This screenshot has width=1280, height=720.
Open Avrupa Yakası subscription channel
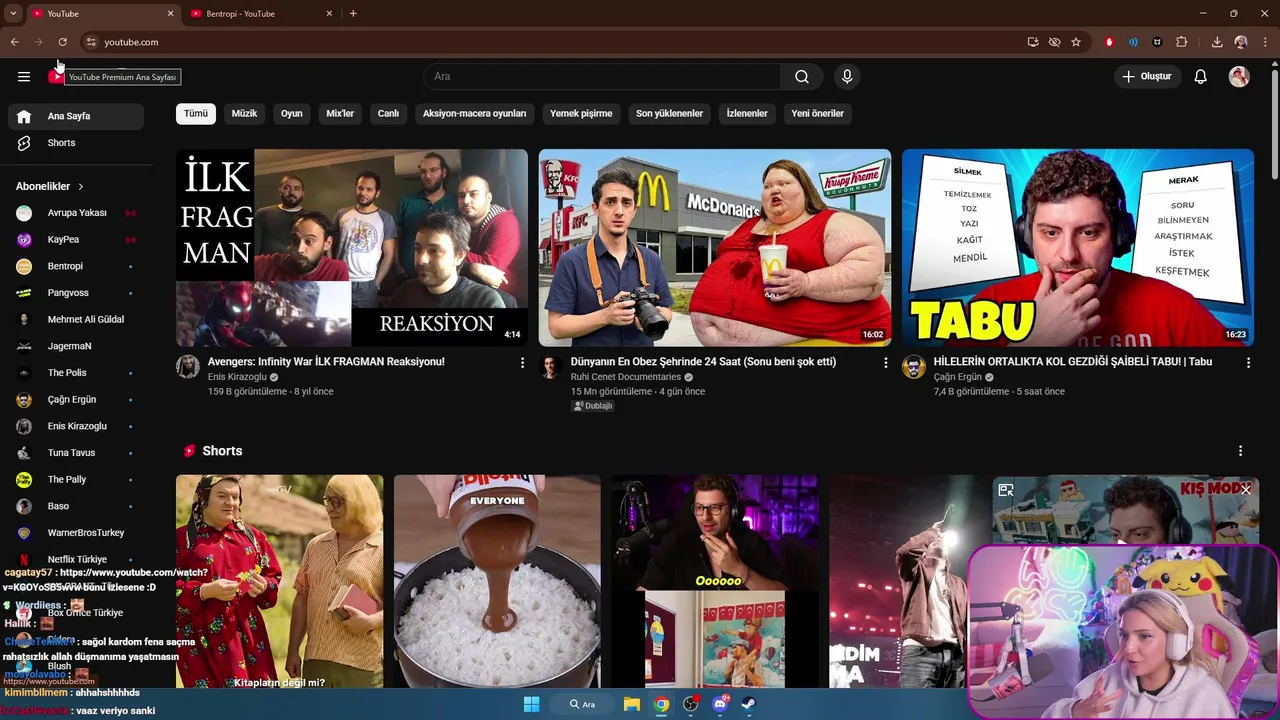coord(76,213)
